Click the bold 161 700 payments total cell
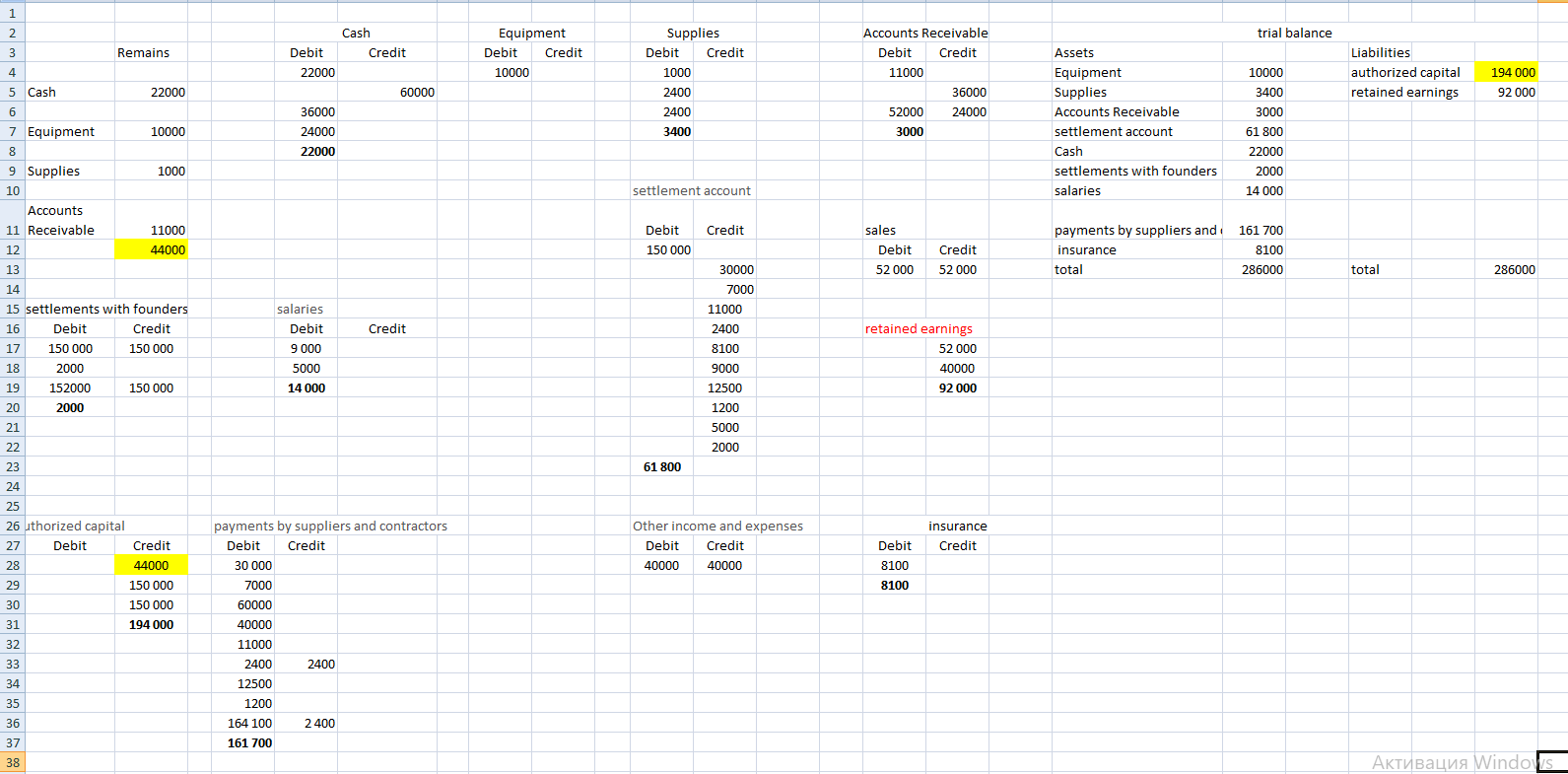 [x=249, y=743]
